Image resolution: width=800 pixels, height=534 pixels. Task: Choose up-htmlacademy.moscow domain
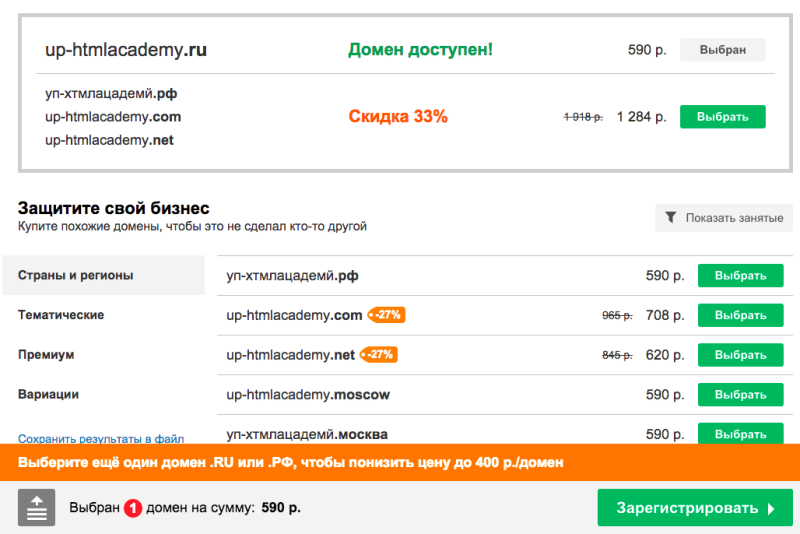[740, 395]
